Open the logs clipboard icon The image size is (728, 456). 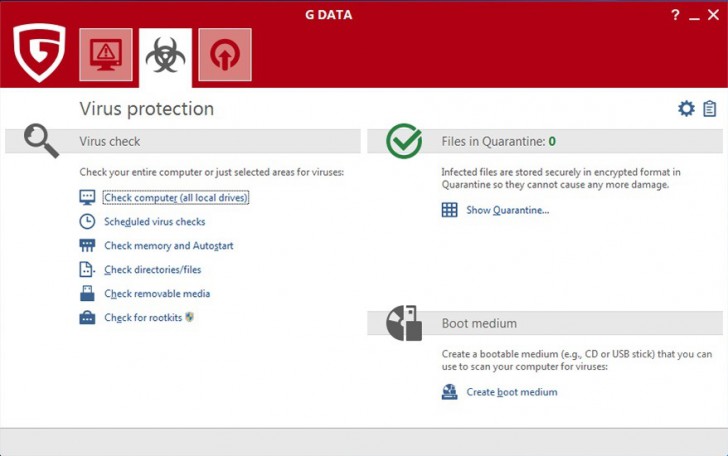(x=709, y=109)
